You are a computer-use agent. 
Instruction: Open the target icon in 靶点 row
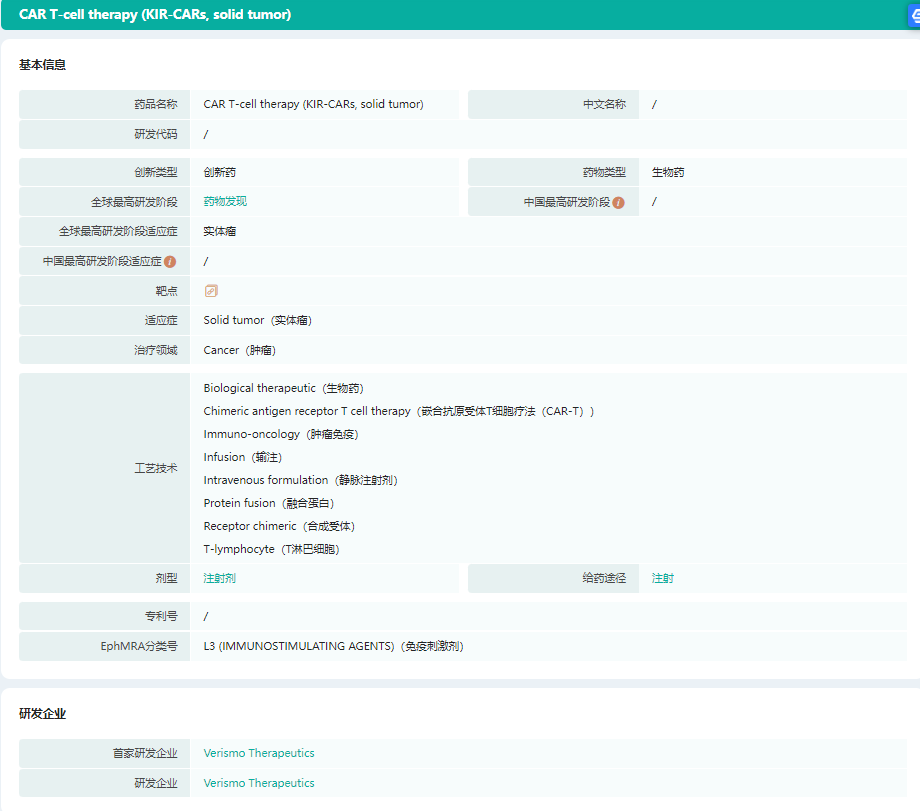(211, 291)
